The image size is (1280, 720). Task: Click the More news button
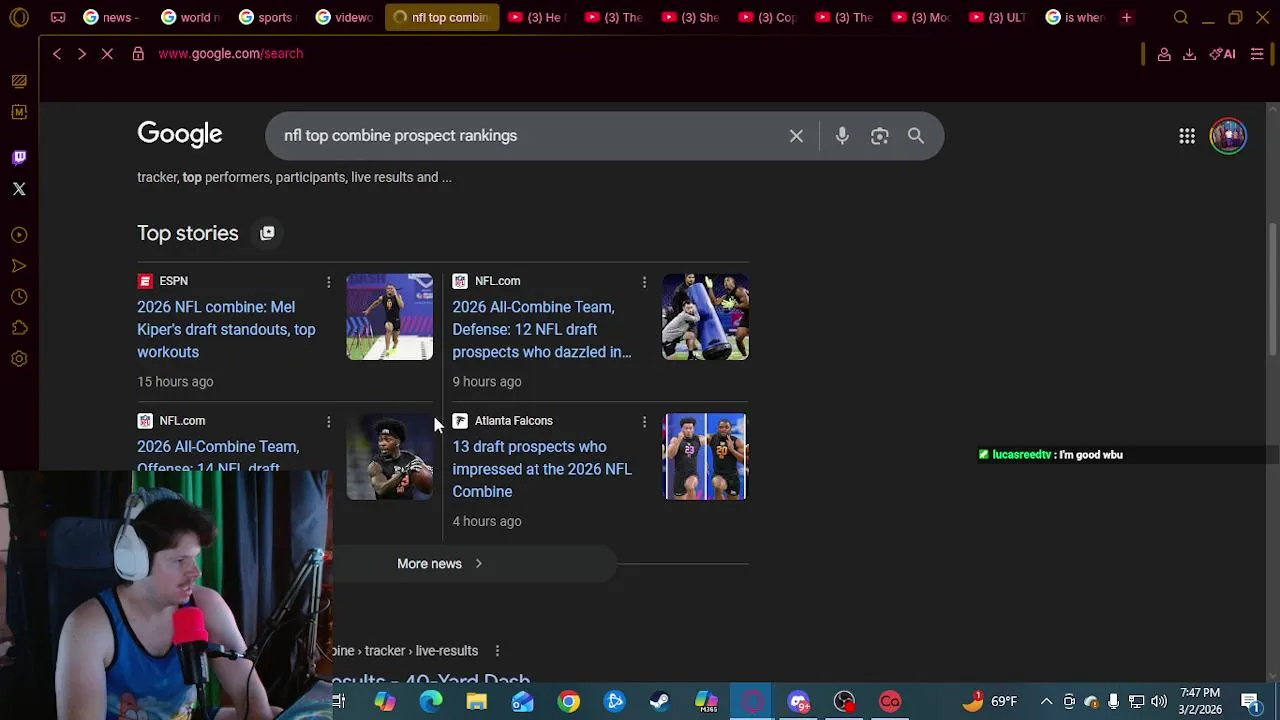[440, 564]
